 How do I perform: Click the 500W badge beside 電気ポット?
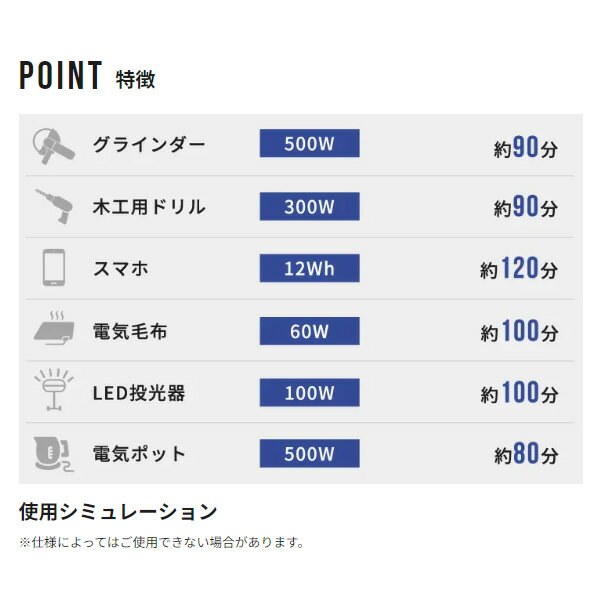(x=308, y=454)
